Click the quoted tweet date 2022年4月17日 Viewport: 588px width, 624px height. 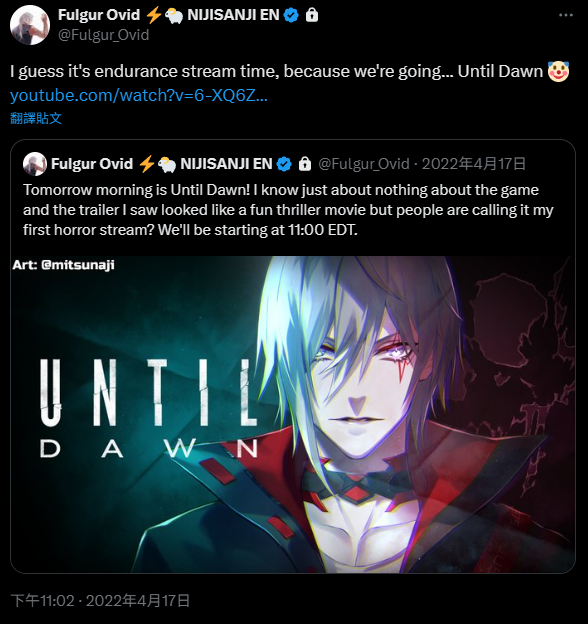point(473,164)
